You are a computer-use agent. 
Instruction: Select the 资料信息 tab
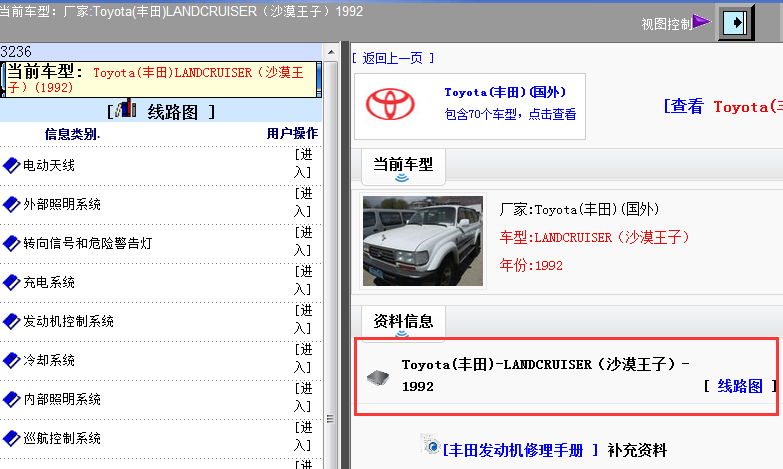point(403,323)
